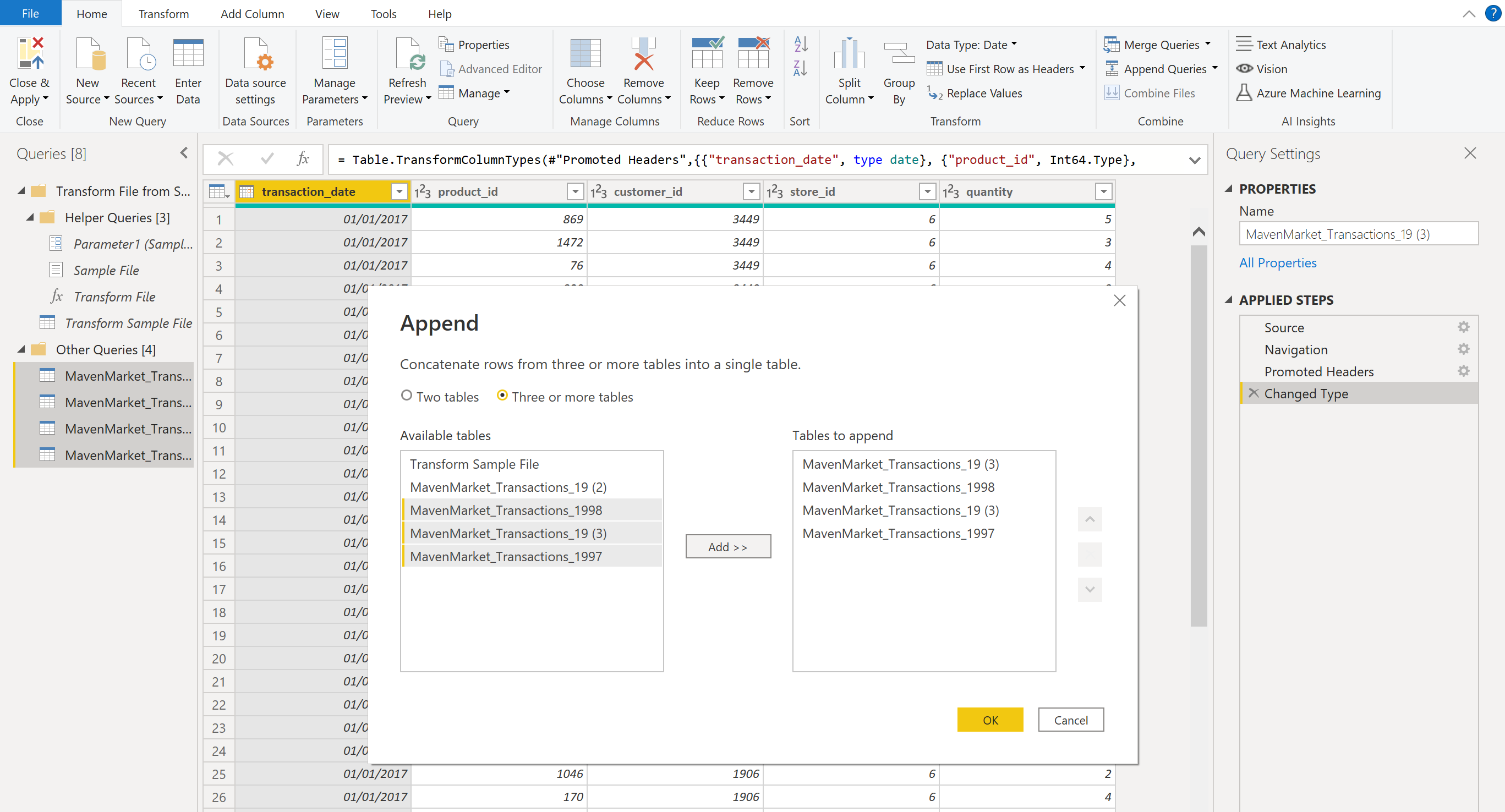Close the Append dialog

[1119, 300]
